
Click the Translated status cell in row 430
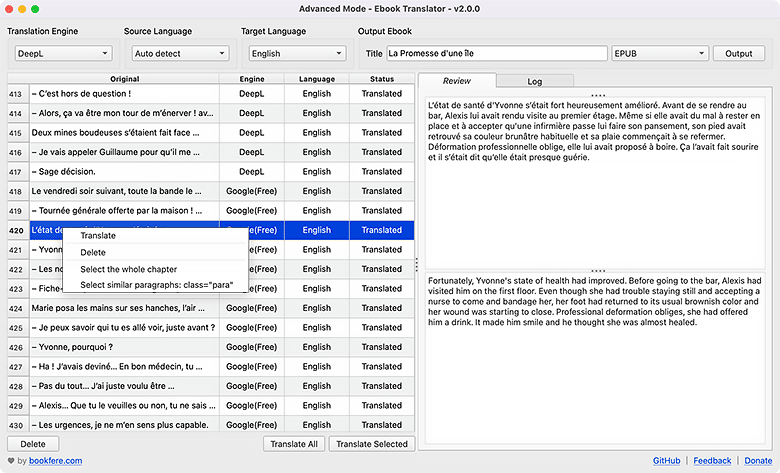[x=382, y=425]
